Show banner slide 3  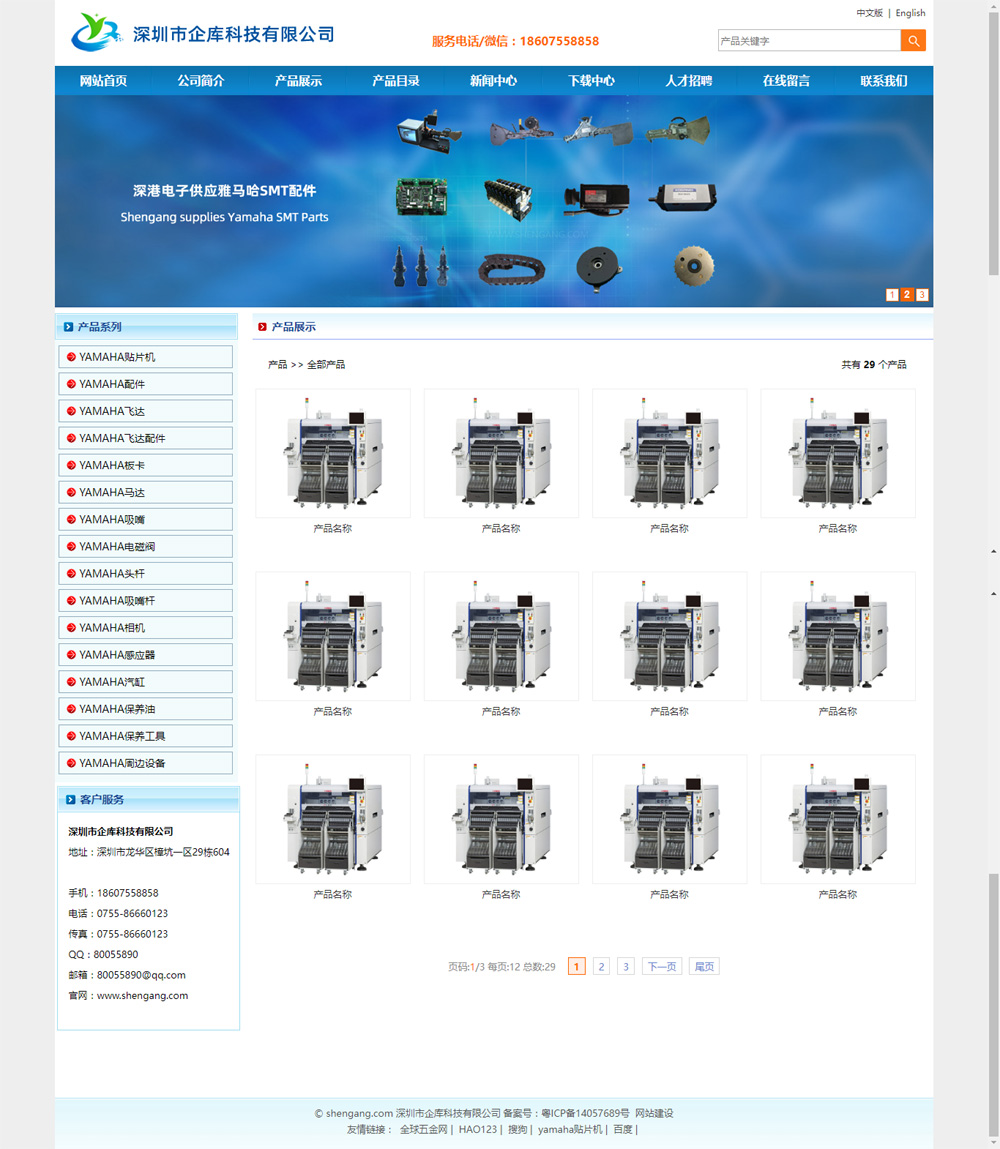[x=922, y=295]
